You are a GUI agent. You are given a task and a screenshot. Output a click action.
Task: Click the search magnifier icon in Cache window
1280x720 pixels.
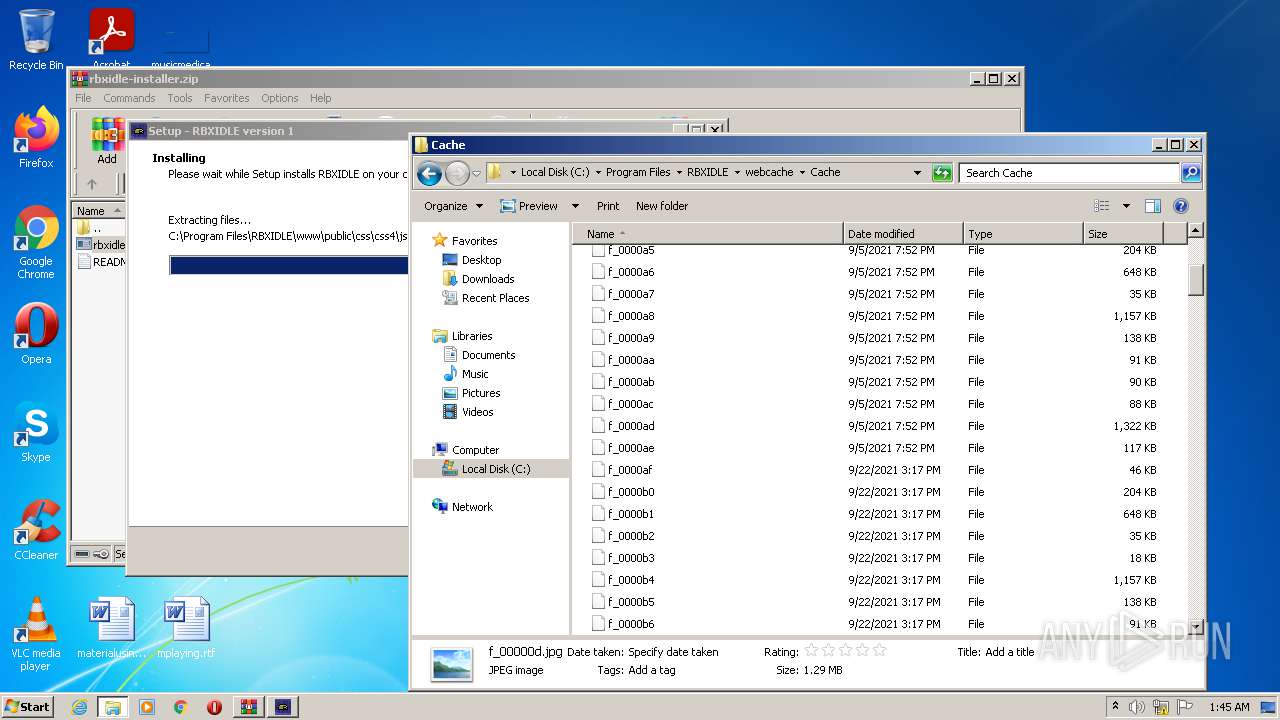point(1190,173)
